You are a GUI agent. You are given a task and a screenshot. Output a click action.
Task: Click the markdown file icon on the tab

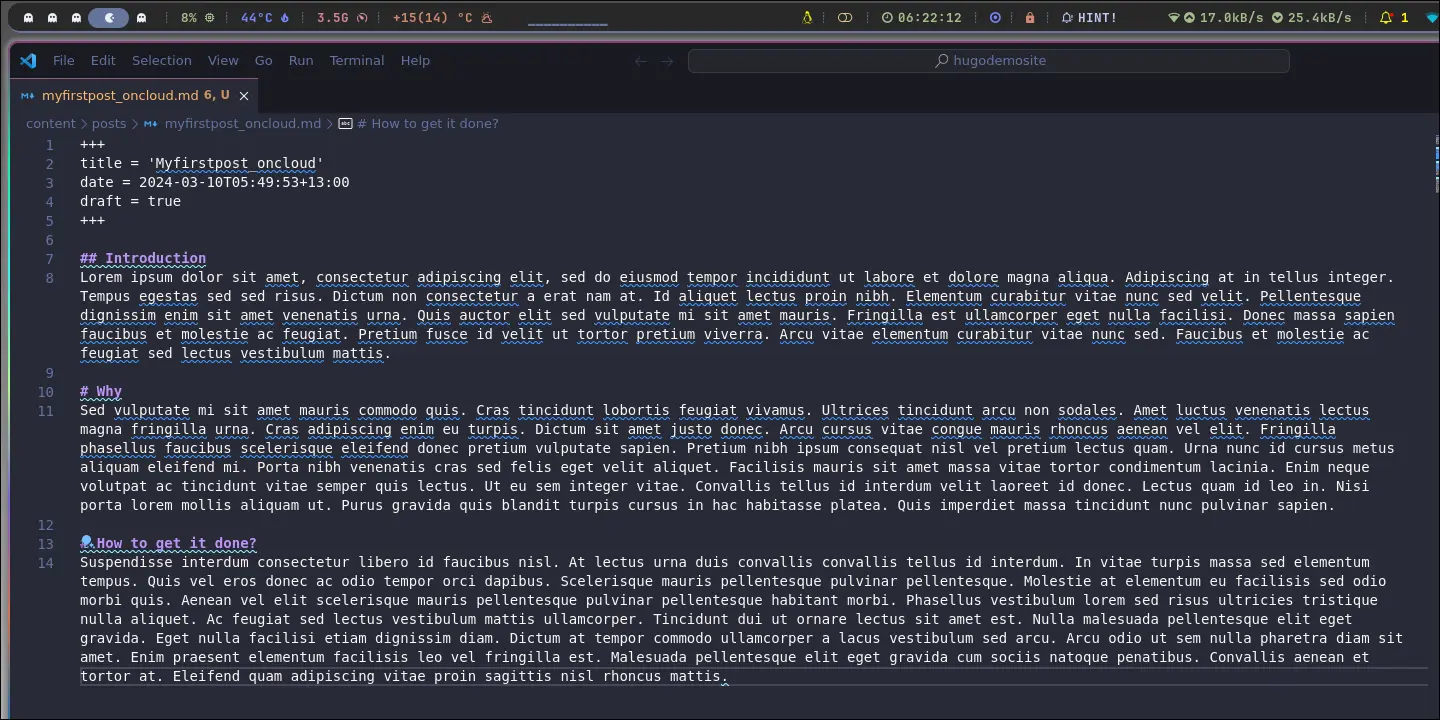pos(28,96)
